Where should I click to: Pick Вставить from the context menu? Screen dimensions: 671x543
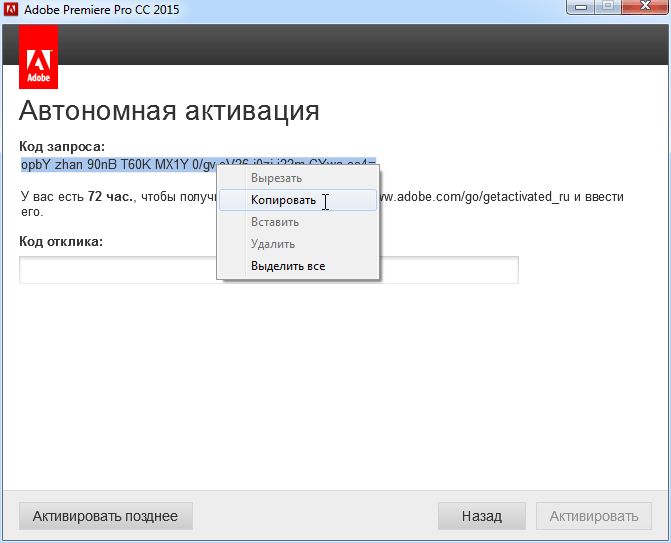[298, 222]
